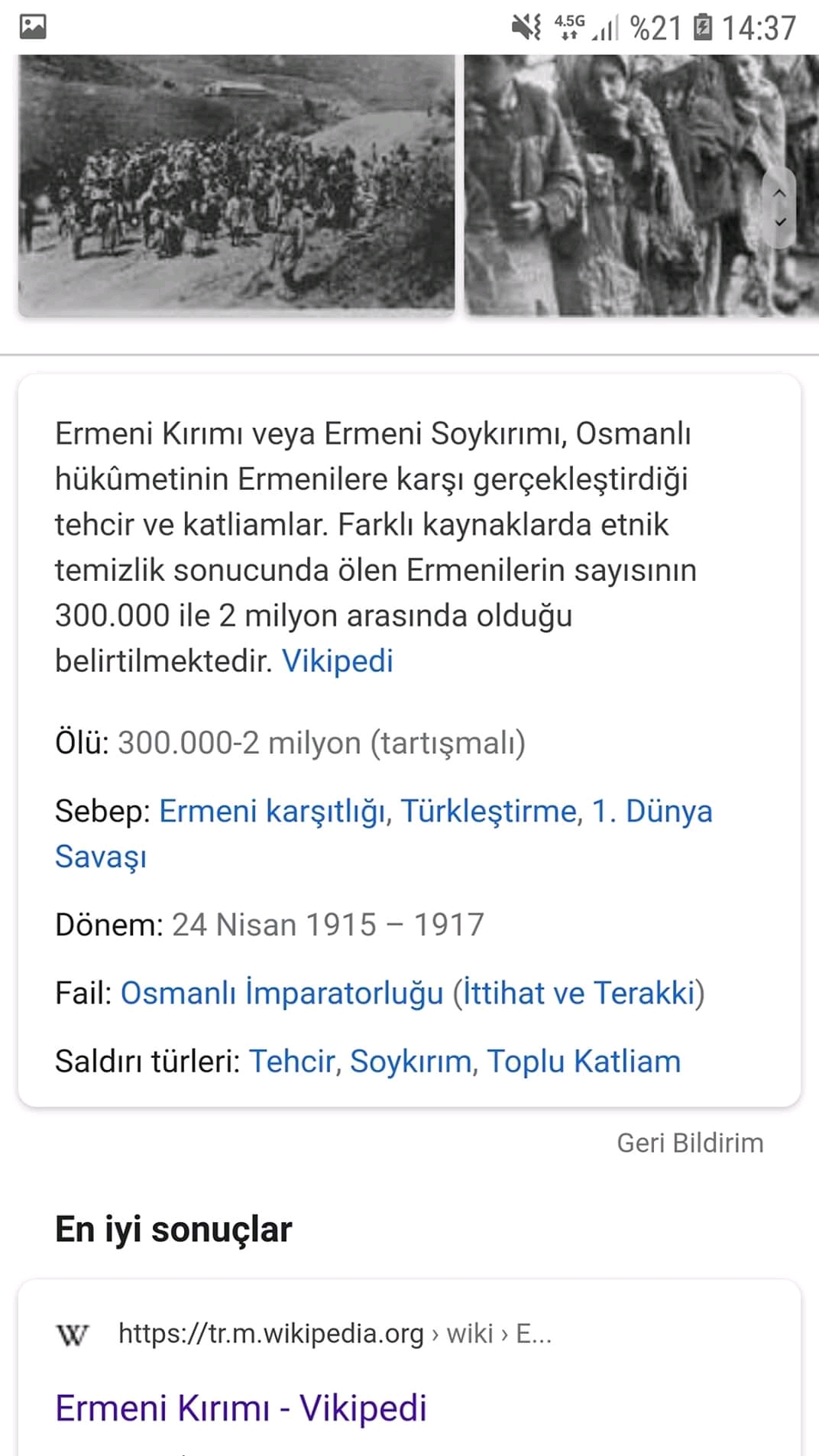Image resolution: width=819 pixels, height=1456 pixels.
Task: Tap Geri Bildirim feedback button
Action: pyautogui.click(x=690, y=1143)
